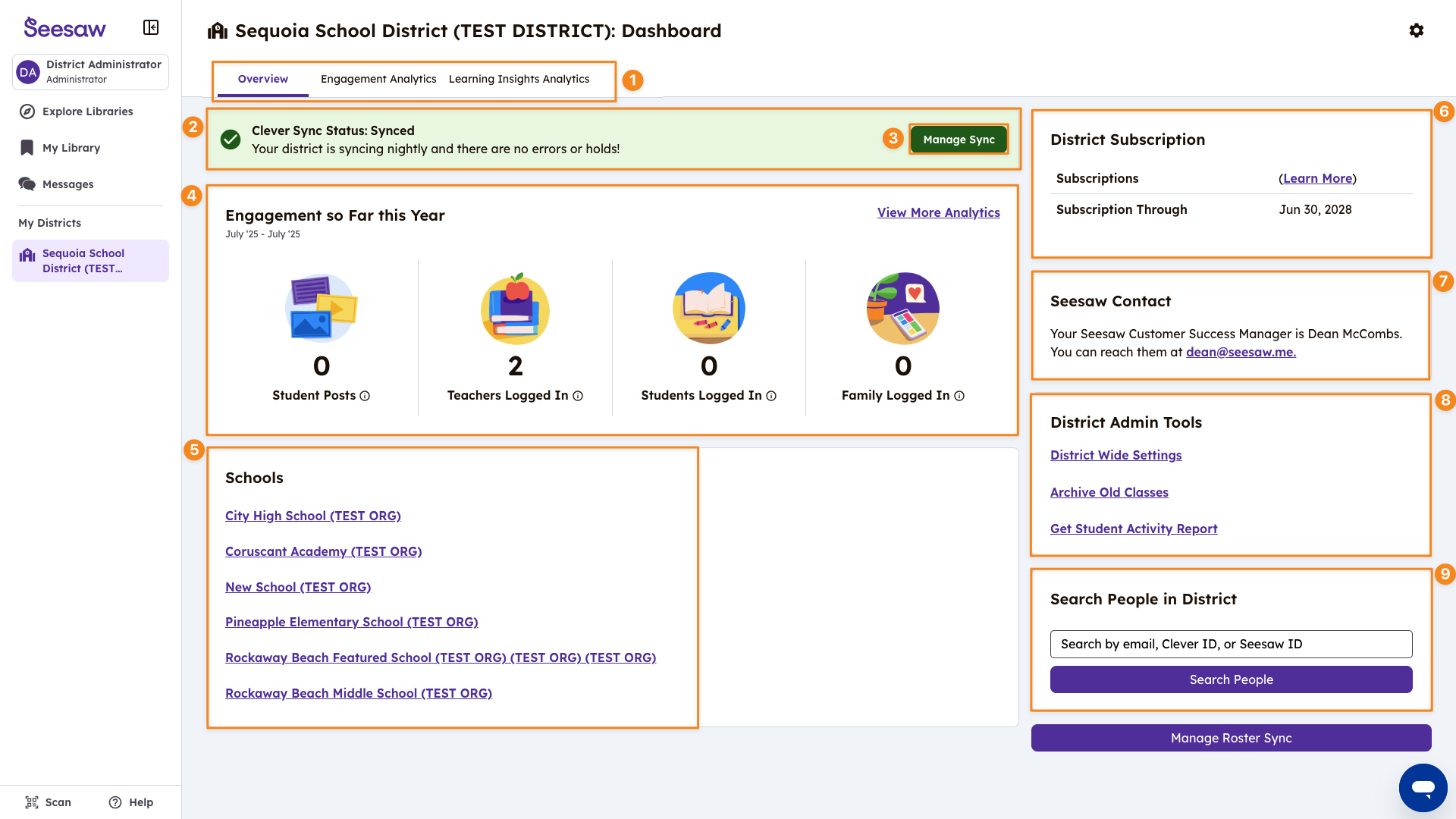Open Pineapple Elementary School (TEST ORG)
1456x819 pixels.
click(352, 622)
